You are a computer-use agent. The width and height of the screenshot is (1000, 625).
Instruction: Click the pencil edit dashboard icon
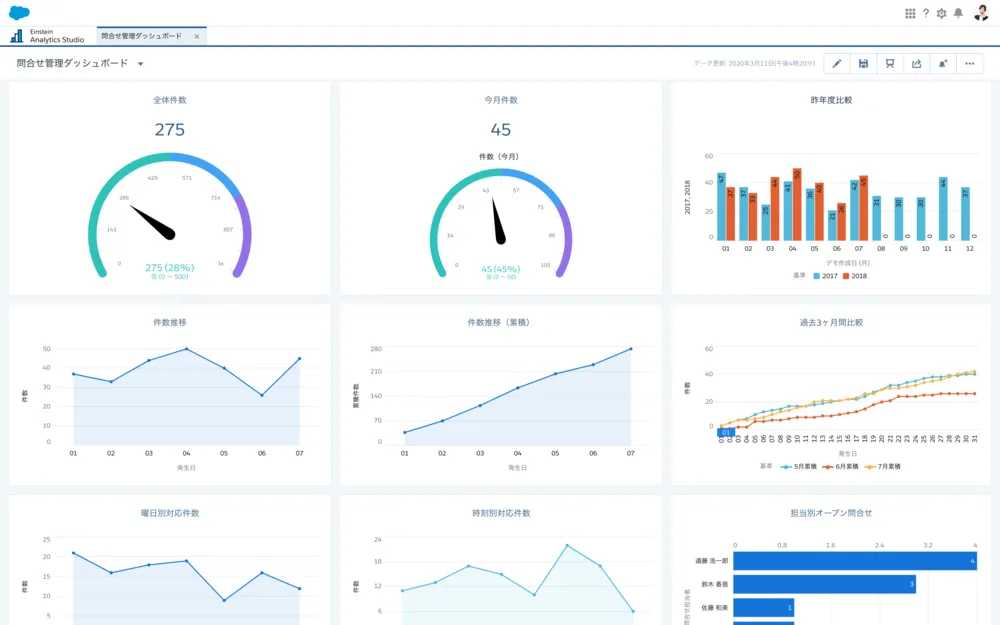[x=837, y=64]
